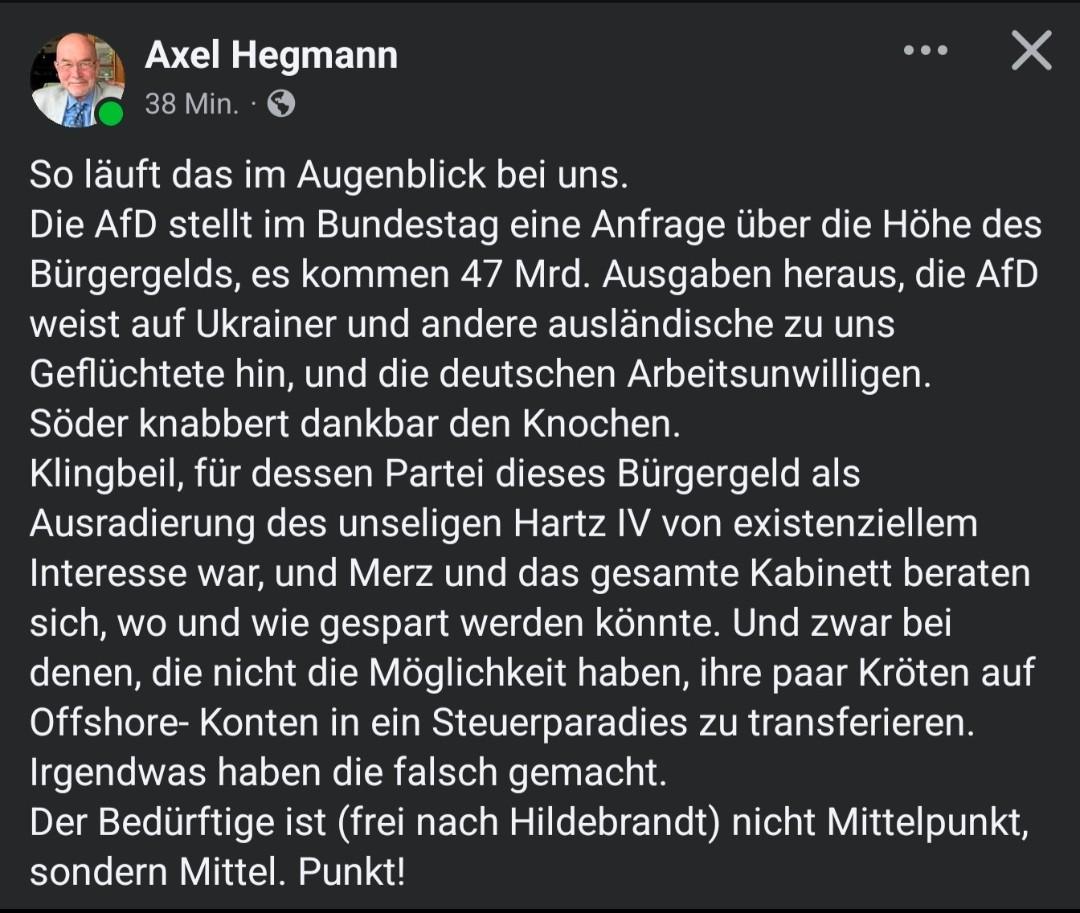The width and height of the screenshot is (1080, 913).
Task: Open the three-dot post options menu
Action: coord(925,51)
